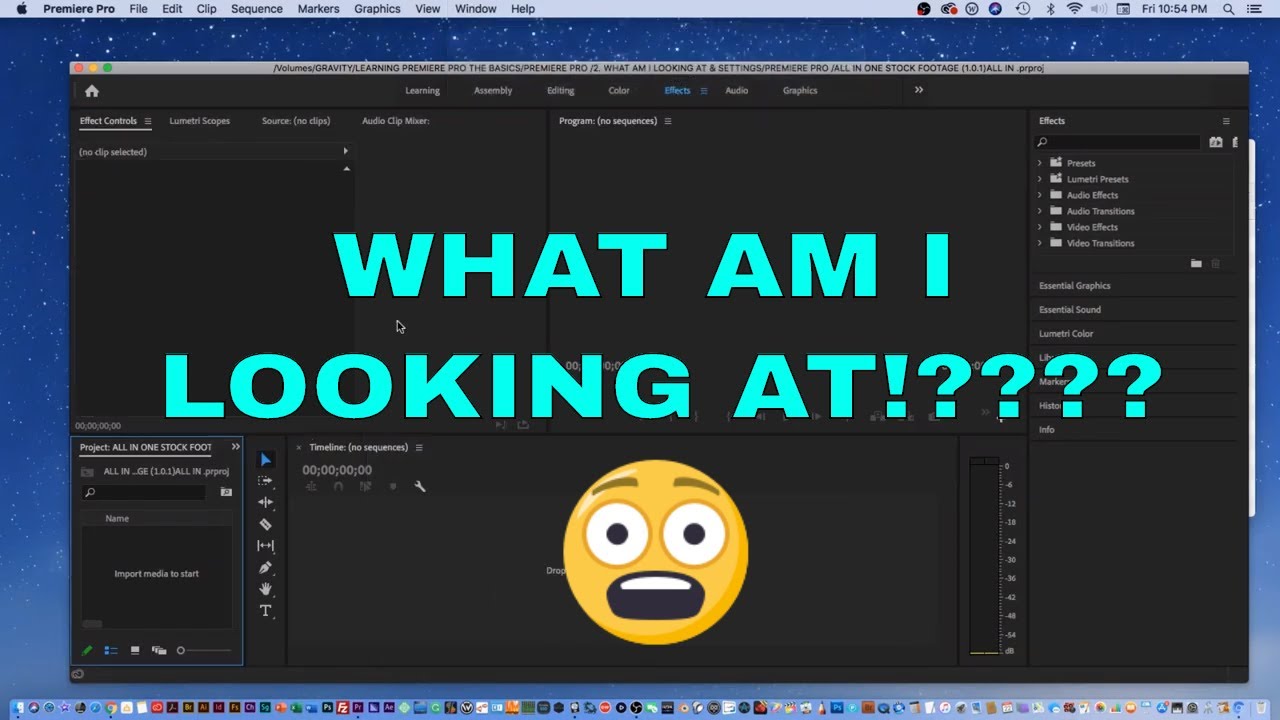
Task: Open Lumetri Scopes tab
Action: coord(199,121)
